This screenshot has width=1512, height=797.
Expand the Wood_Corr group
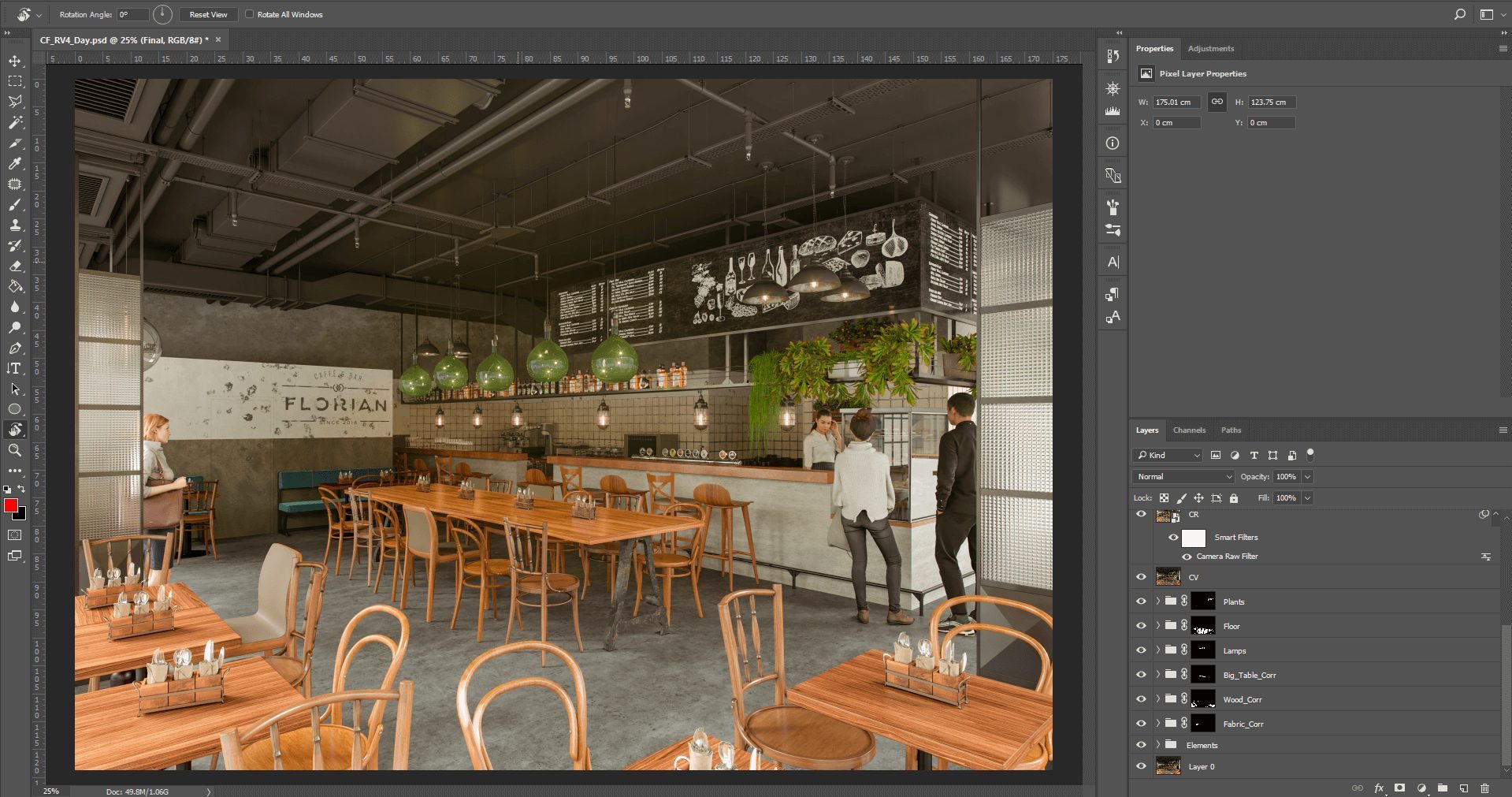1158,699
